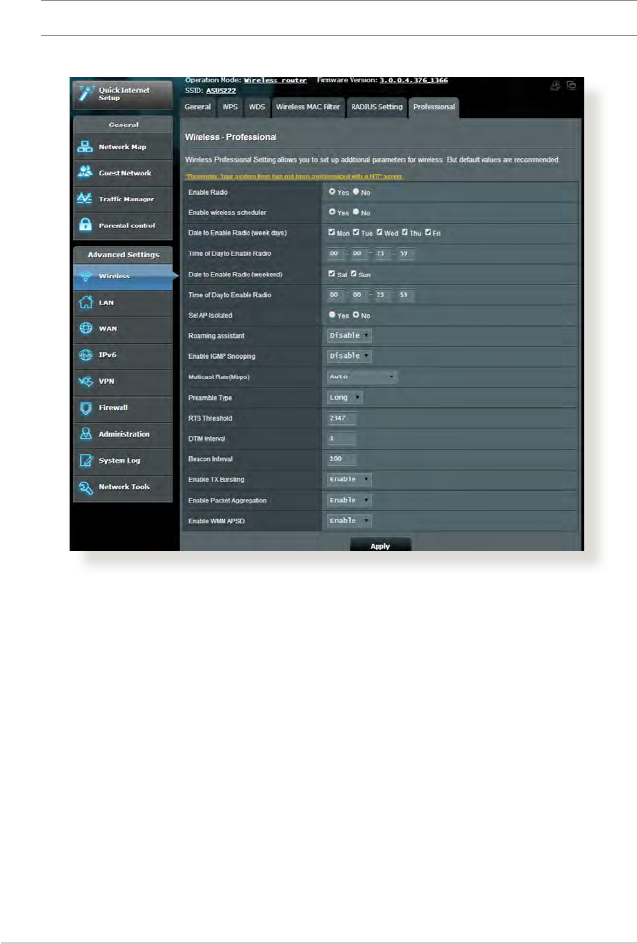Set Enable Radio to No
Viewport: 637px width, 944px height.
[x=356, y=191]
